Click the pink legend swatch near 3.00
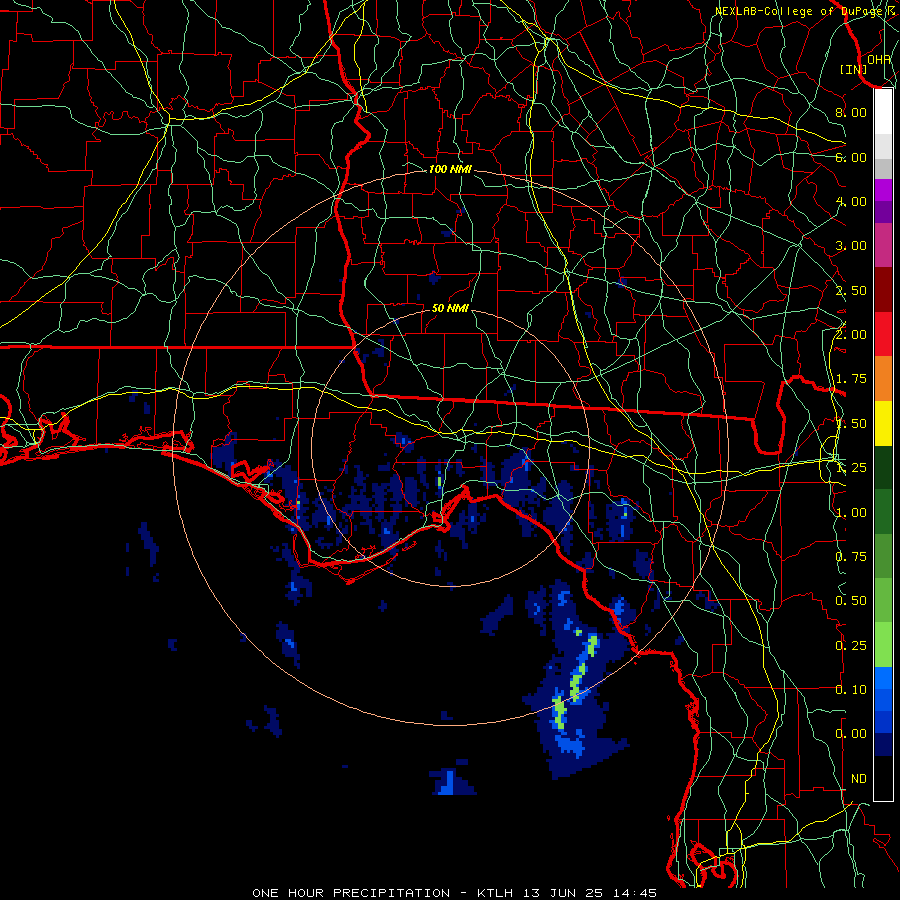 [x=883, y=245]
